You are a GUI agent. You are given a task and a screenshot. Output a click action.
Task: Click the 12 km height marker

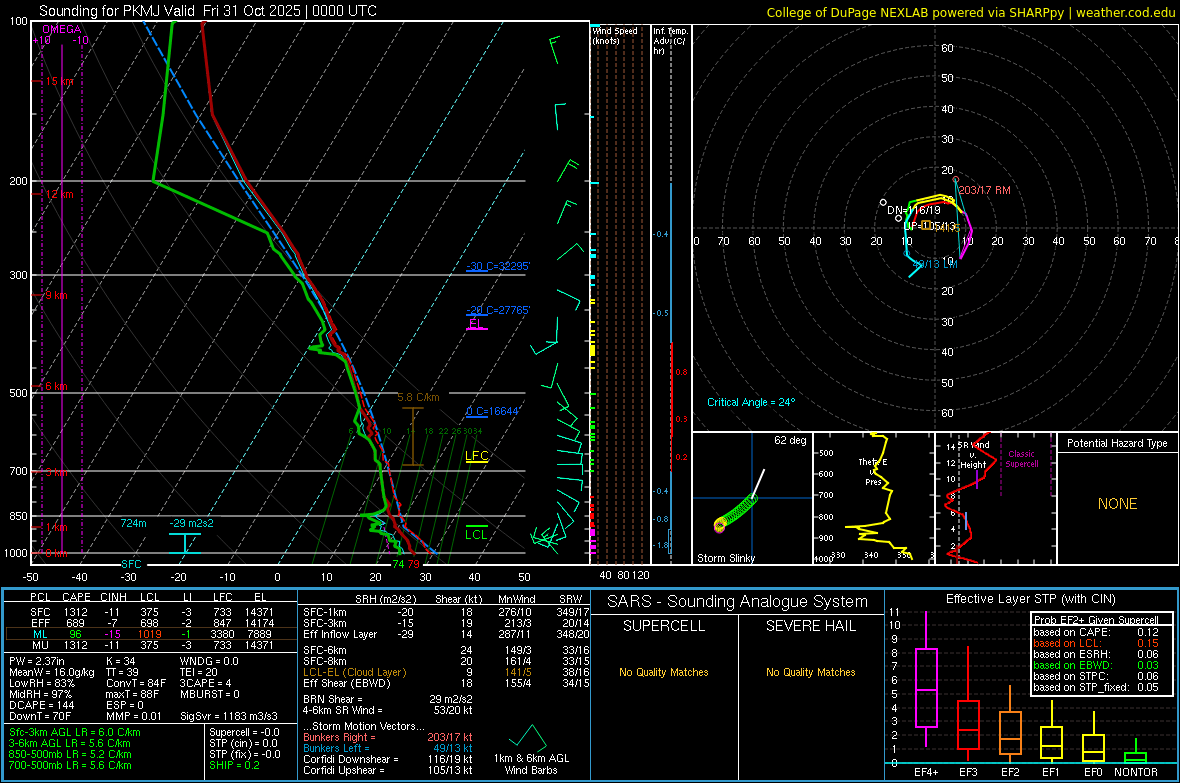(x=60, y=194)
